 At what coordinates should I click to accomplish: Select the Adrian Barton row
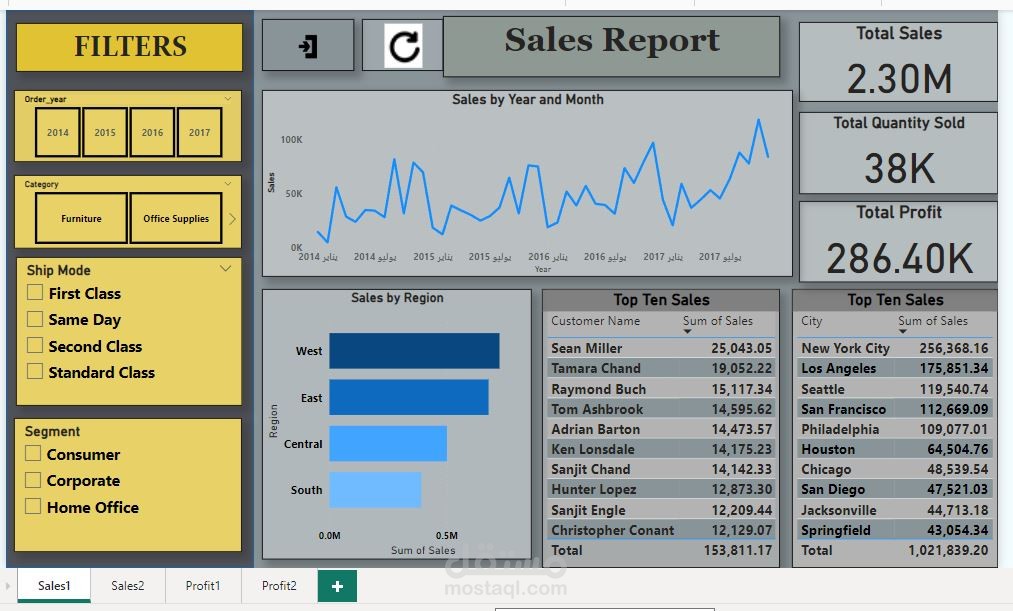[x=661, y=429]
